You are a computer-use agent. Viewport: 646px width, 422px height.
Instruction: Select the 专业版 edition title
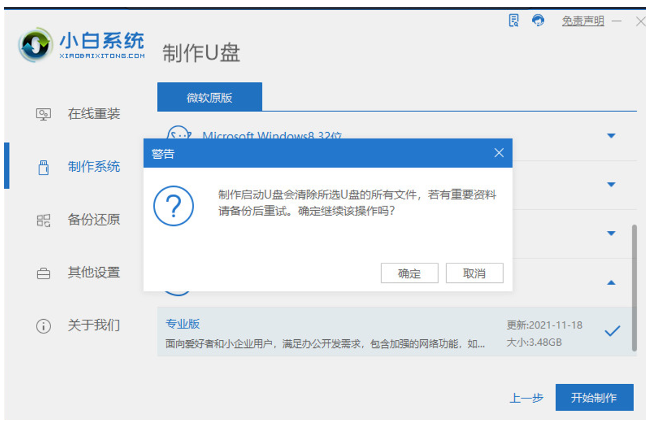(183, 324)
